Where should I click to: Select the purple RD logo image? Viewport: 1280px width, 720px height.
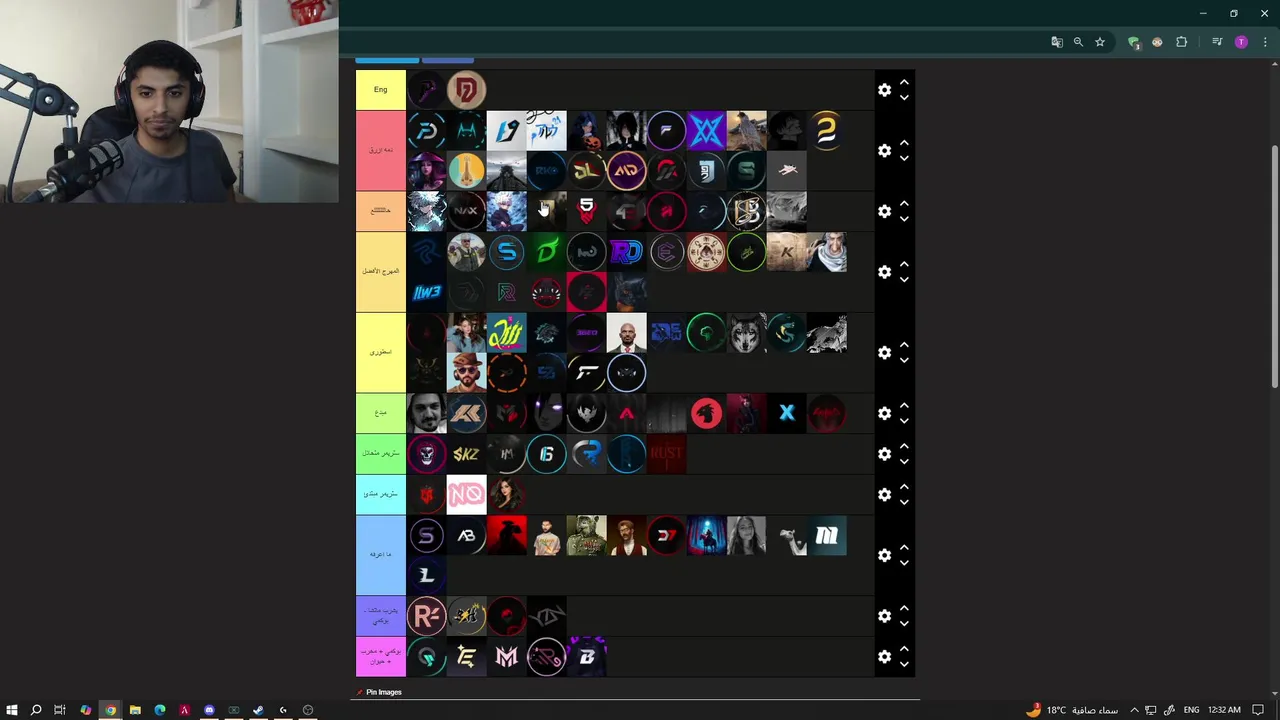tap(626, 252)
